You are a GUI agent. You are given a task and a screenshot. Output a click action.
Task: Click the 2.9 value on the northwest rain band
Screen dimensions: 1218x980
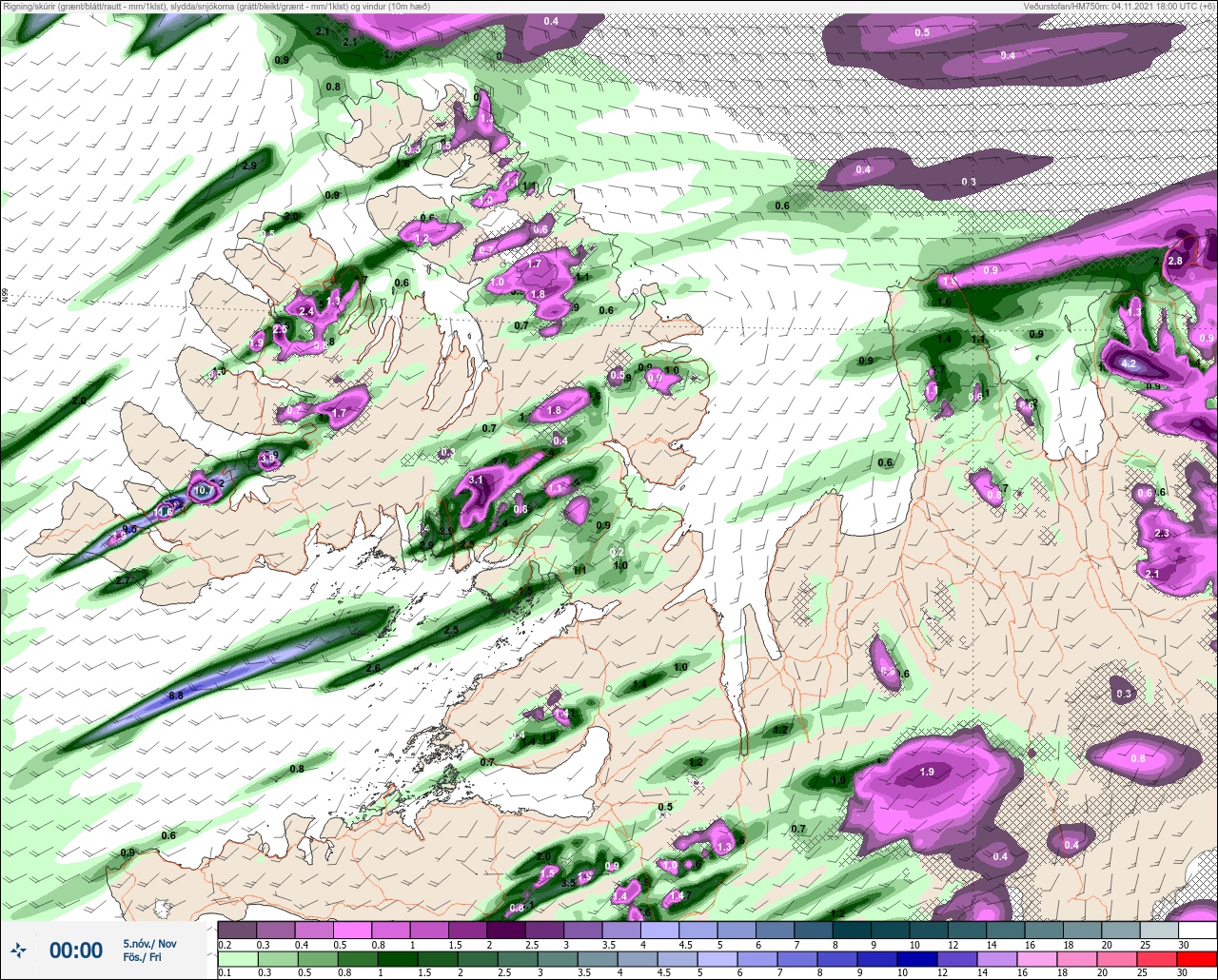[249, 166]
